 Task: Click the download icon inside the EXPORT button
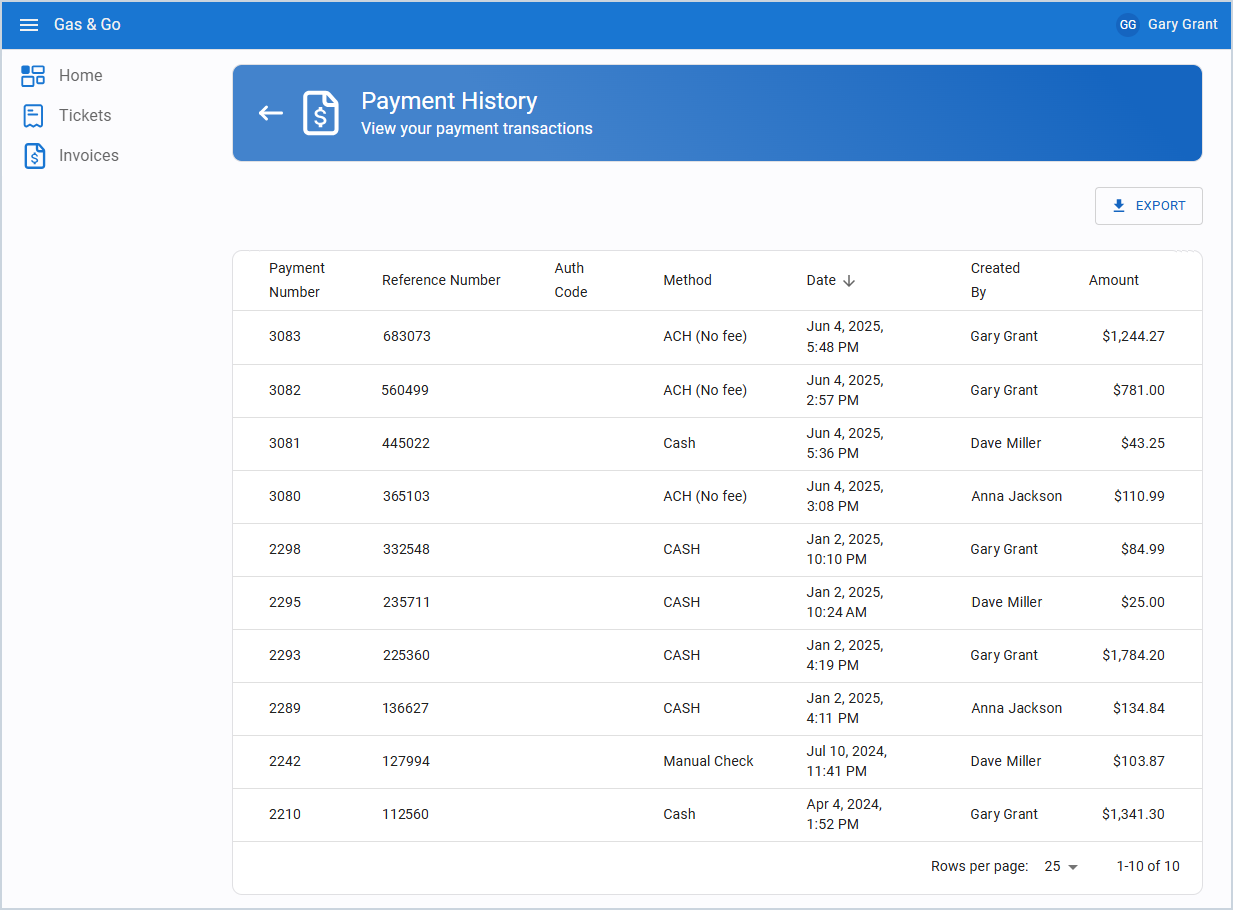tap(1118, 205)
